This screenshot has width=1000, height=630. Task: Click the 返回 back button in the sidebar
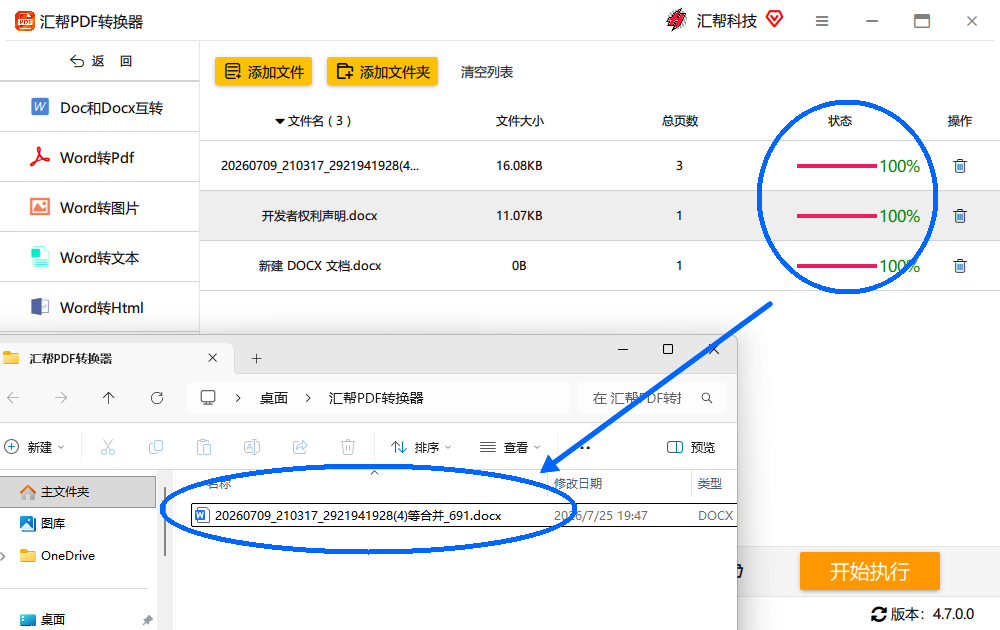click(x=100, y=61)
